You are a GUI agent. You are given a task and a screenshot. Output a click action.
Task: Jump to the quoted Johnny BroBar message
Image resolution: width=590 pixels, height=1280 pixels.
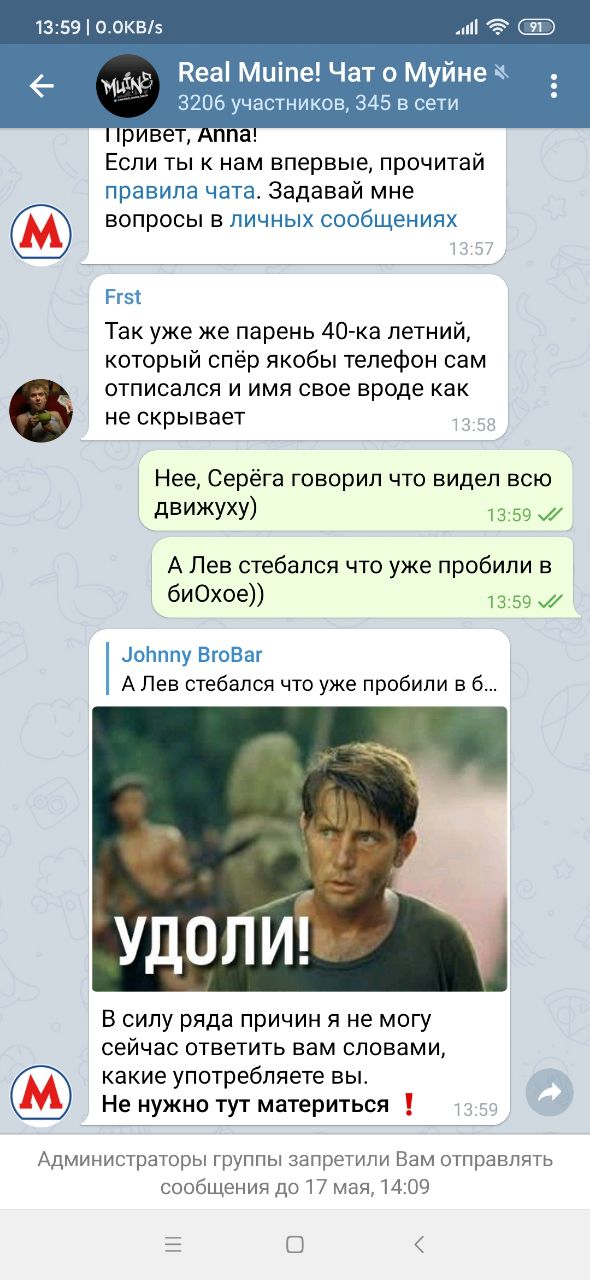point(300,669)
